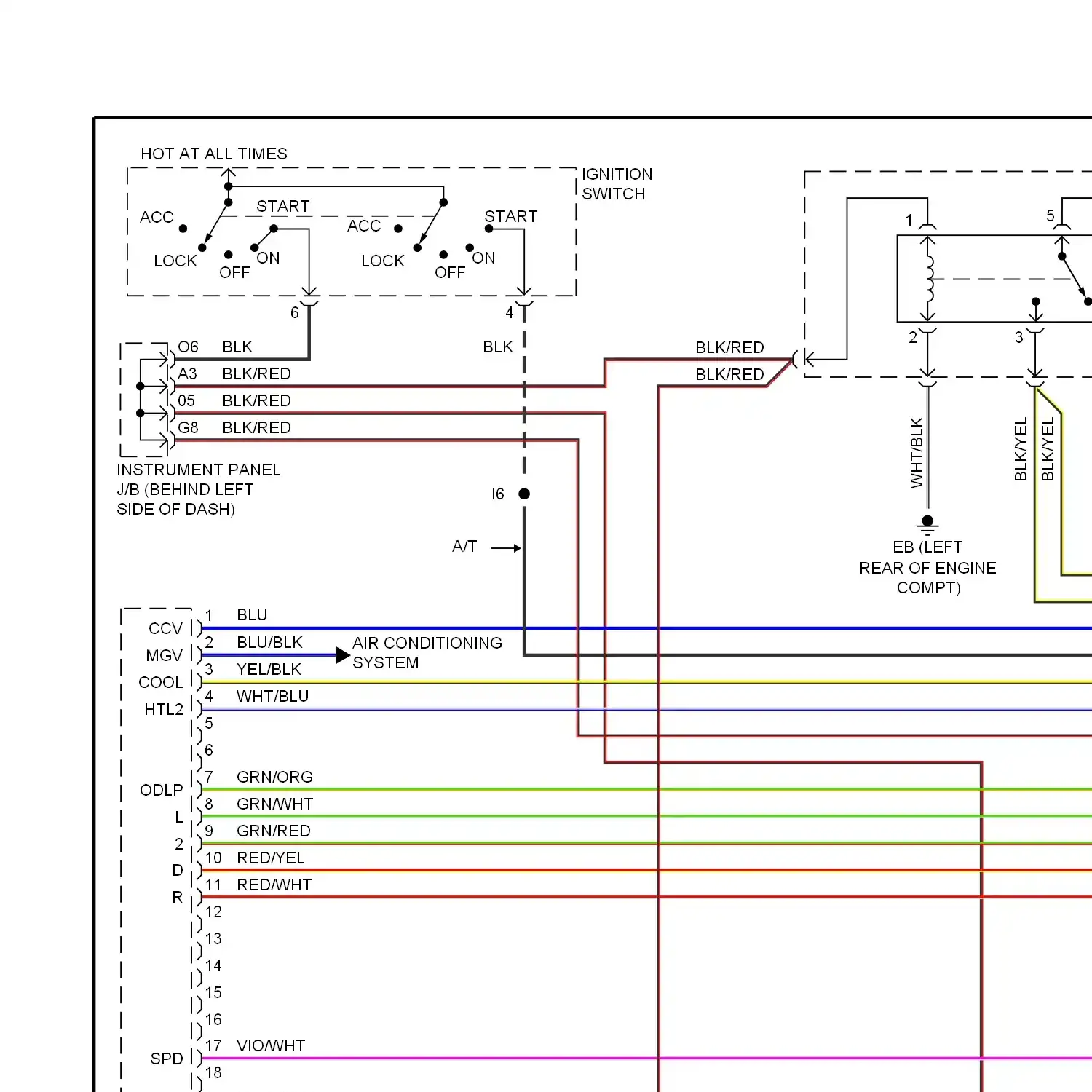Select the "RED/YEL" wire color label
This screenshot has width=1092, height=1092.
(x=270, y=858)
